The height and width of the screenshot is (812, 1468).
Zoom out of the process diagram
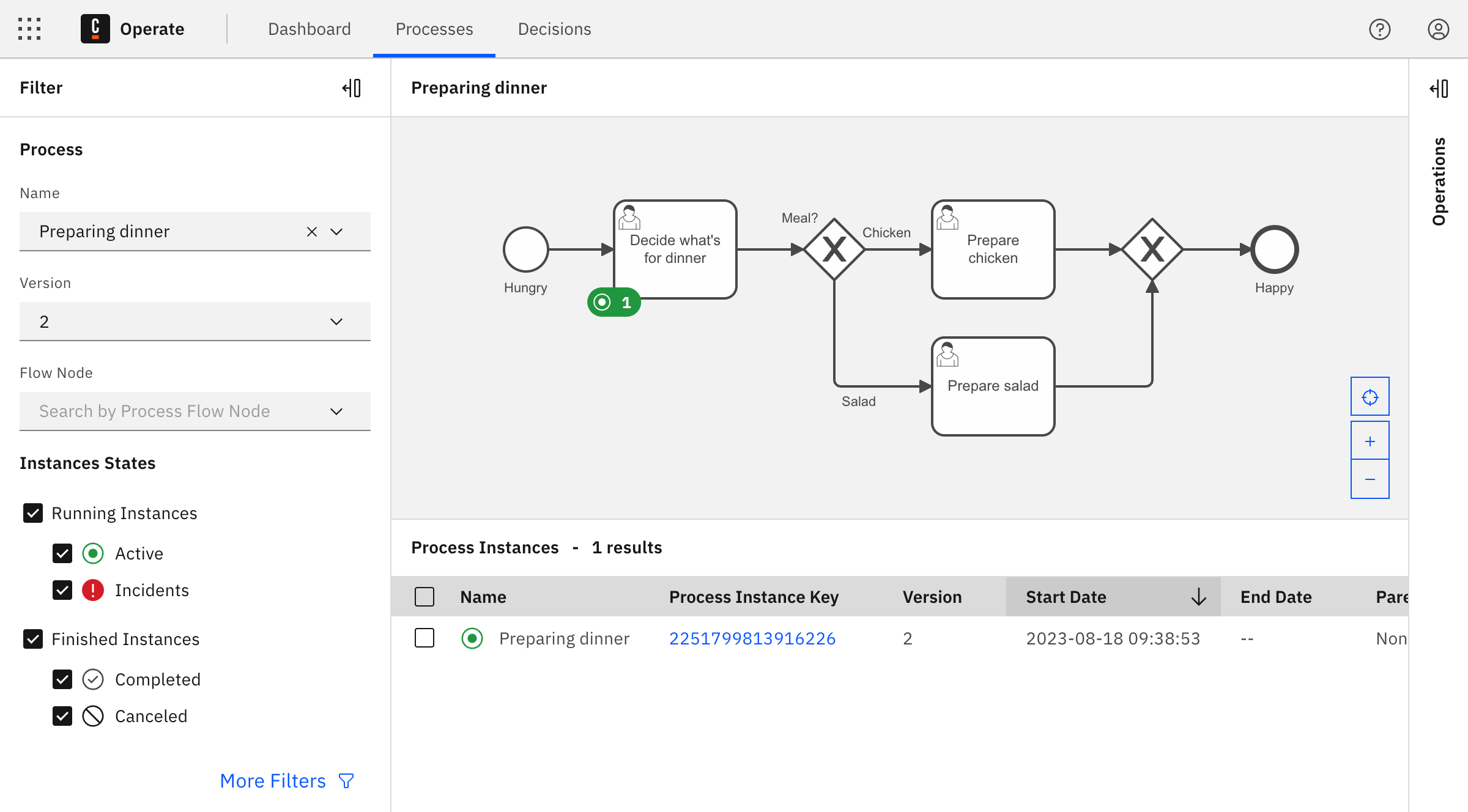click(1370, 479)
